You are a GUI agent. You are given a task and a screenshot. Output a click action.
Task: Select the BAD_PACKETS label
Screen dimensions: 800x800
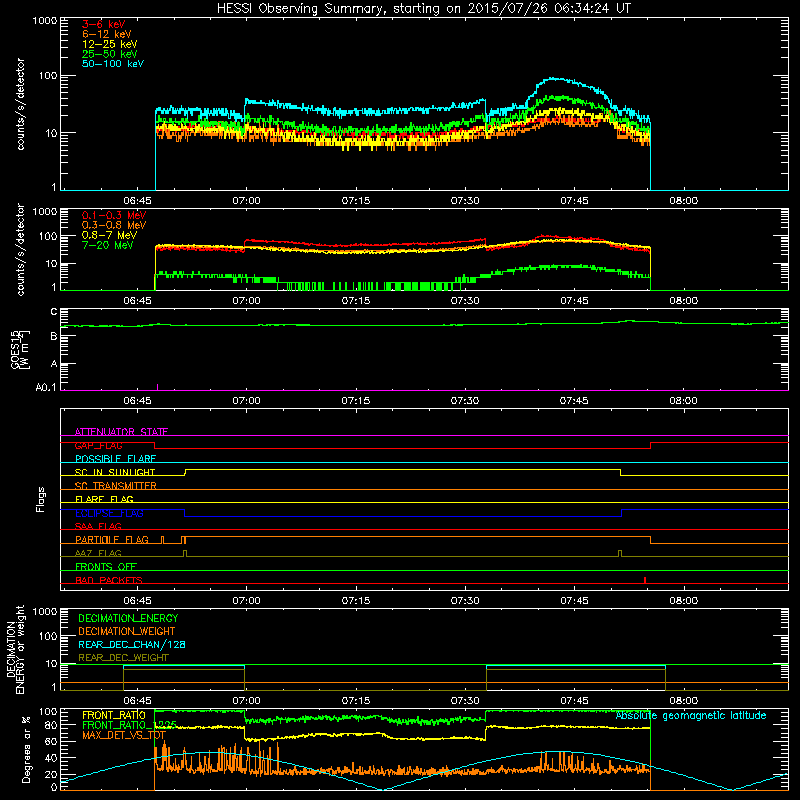point(109,580)
